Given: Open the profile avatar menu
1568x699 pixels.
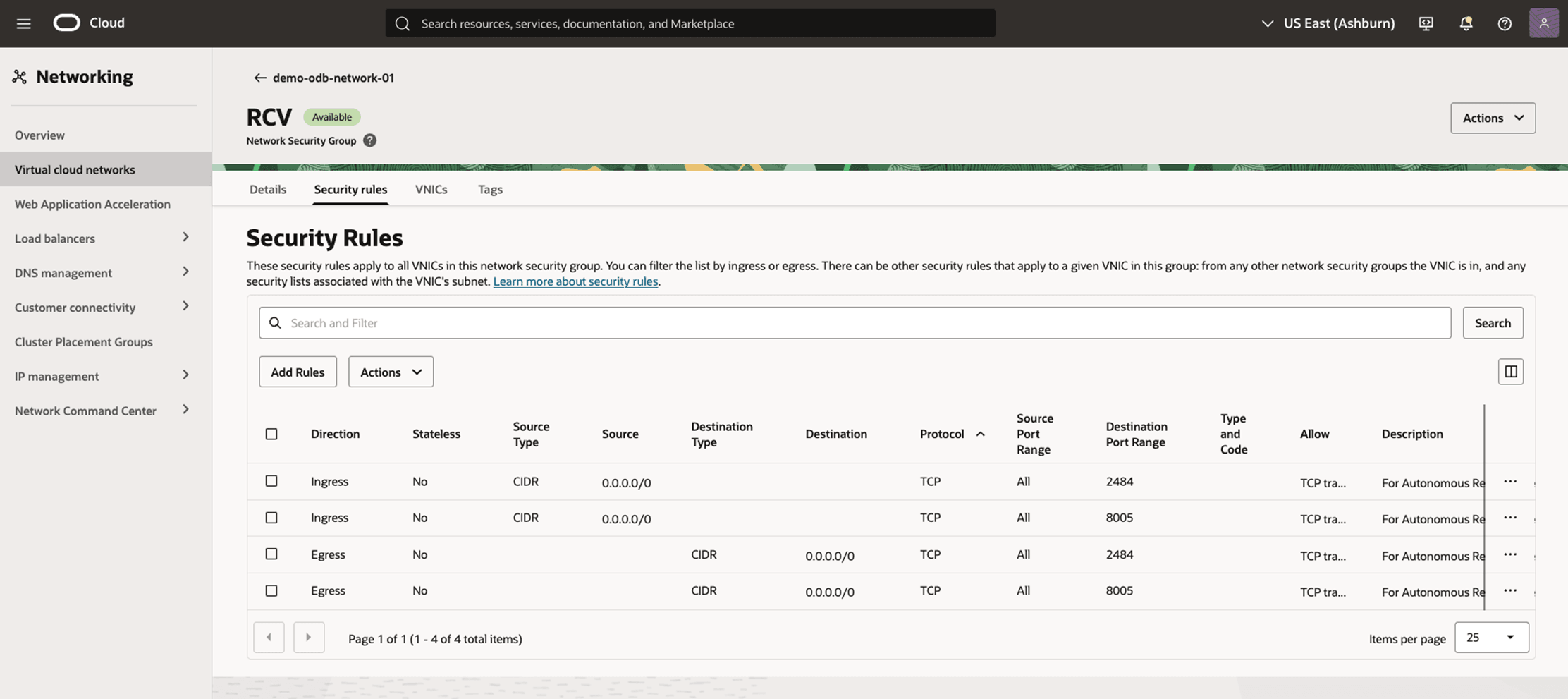Looking at the screenshot, I should [1544, 23].
